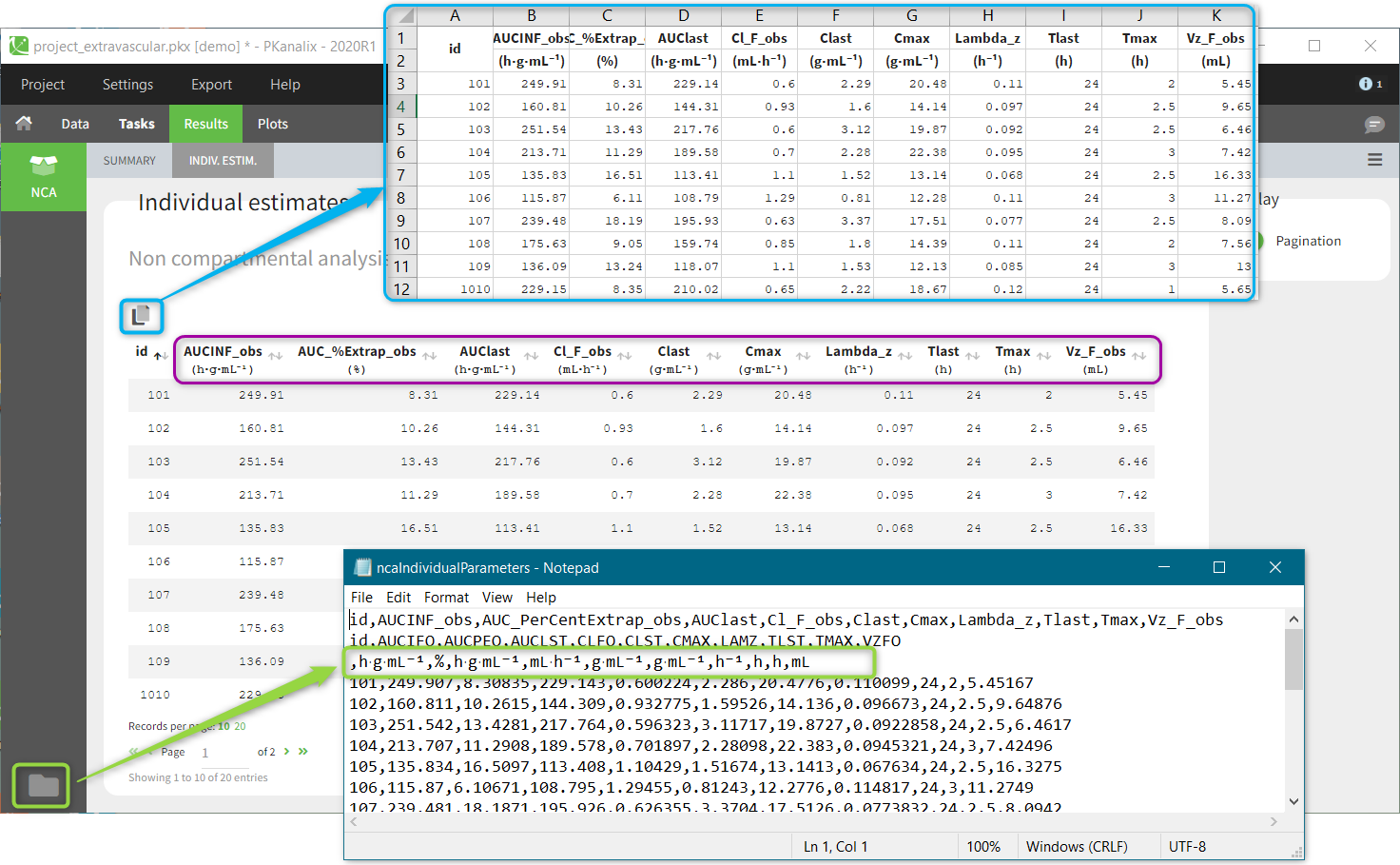The width and height of the screenshot is (1400, 865).
Task: Open the comment bubble icon
Action: 1373,124
